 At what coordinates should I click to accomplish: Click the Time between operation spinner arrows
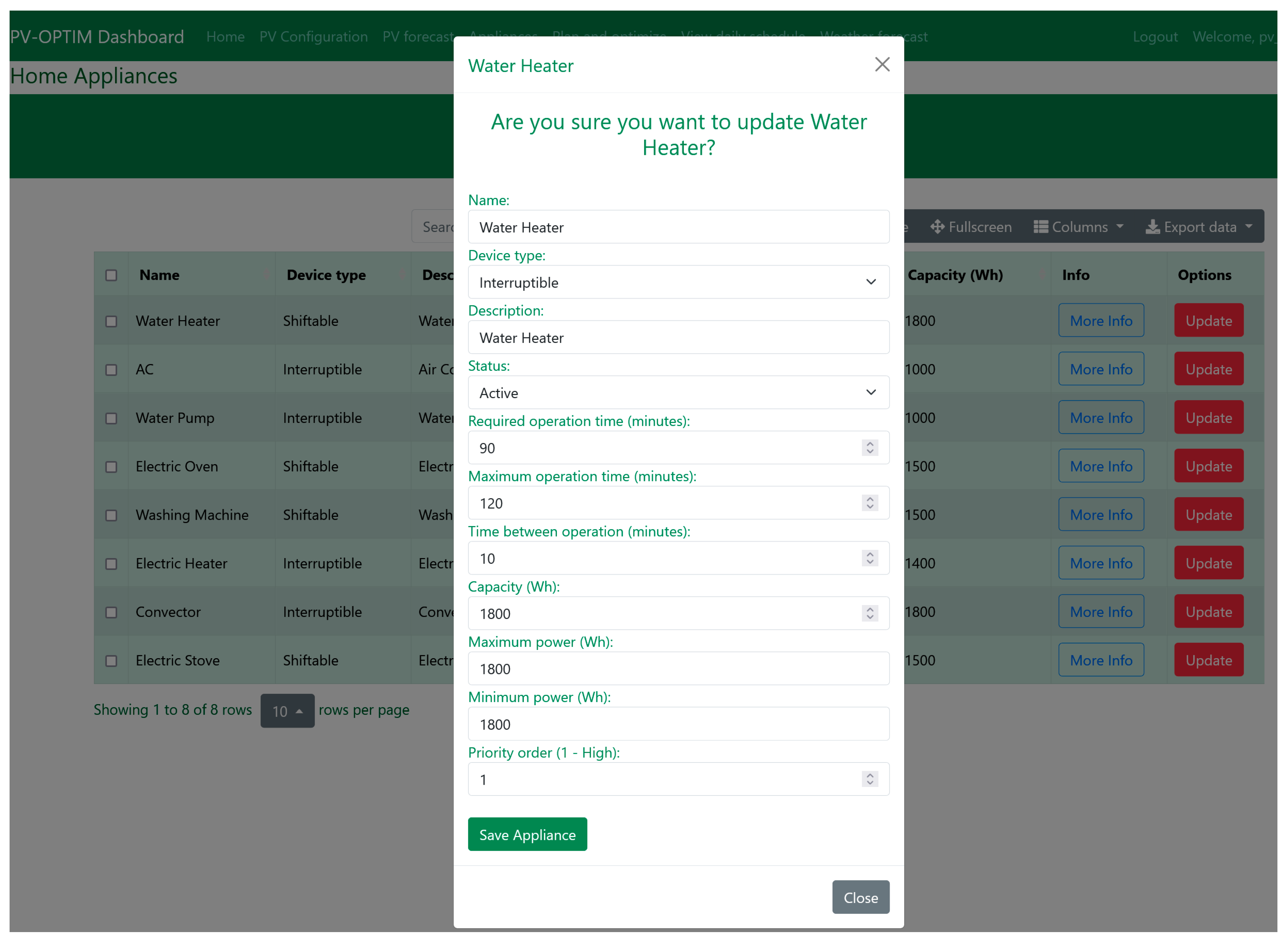(870, 558)
